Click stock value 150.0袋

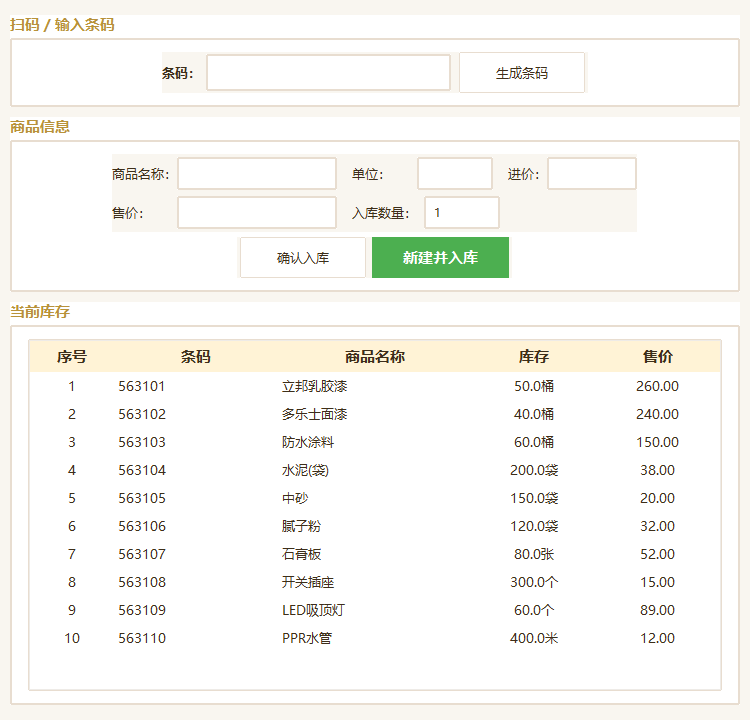[x=534, y=498]
